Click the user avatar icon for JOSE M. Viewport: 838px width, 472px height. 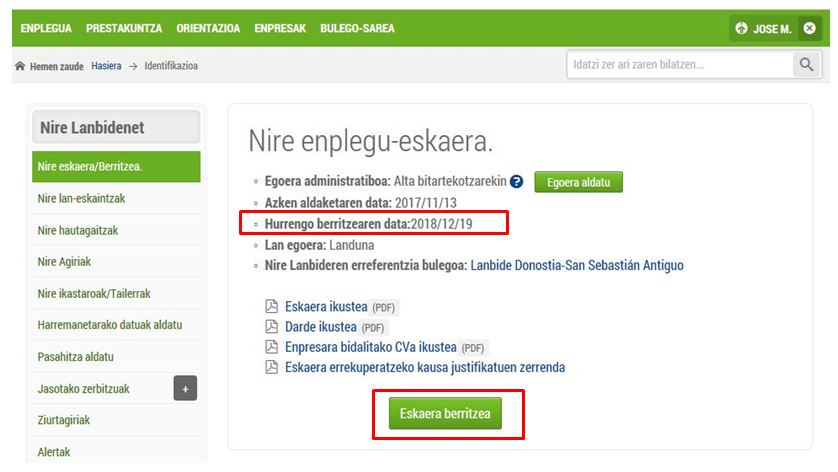pos(741,28)
